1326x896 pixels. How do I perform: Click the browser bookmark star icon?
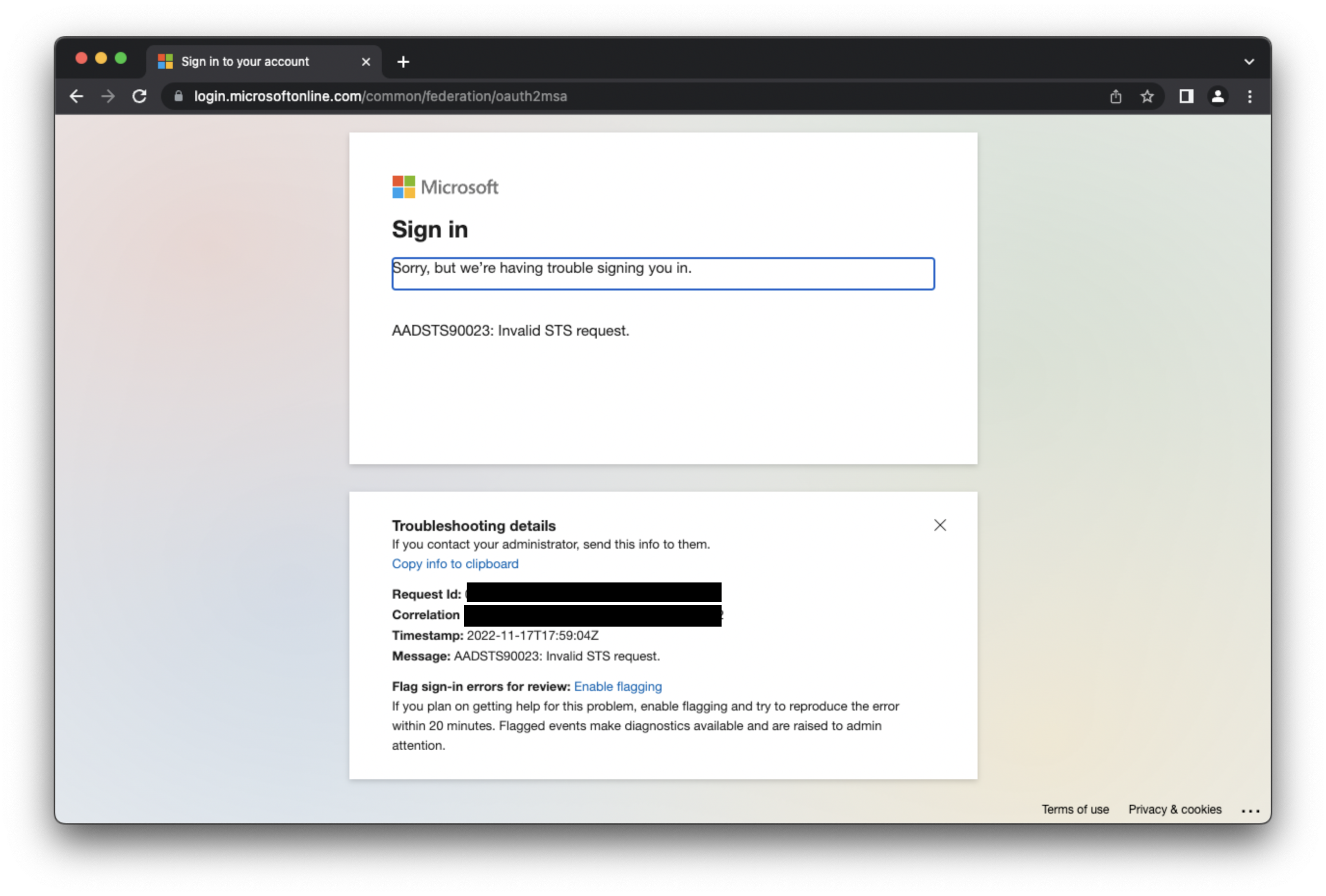pyautogui.click(x=1149, y=97)
